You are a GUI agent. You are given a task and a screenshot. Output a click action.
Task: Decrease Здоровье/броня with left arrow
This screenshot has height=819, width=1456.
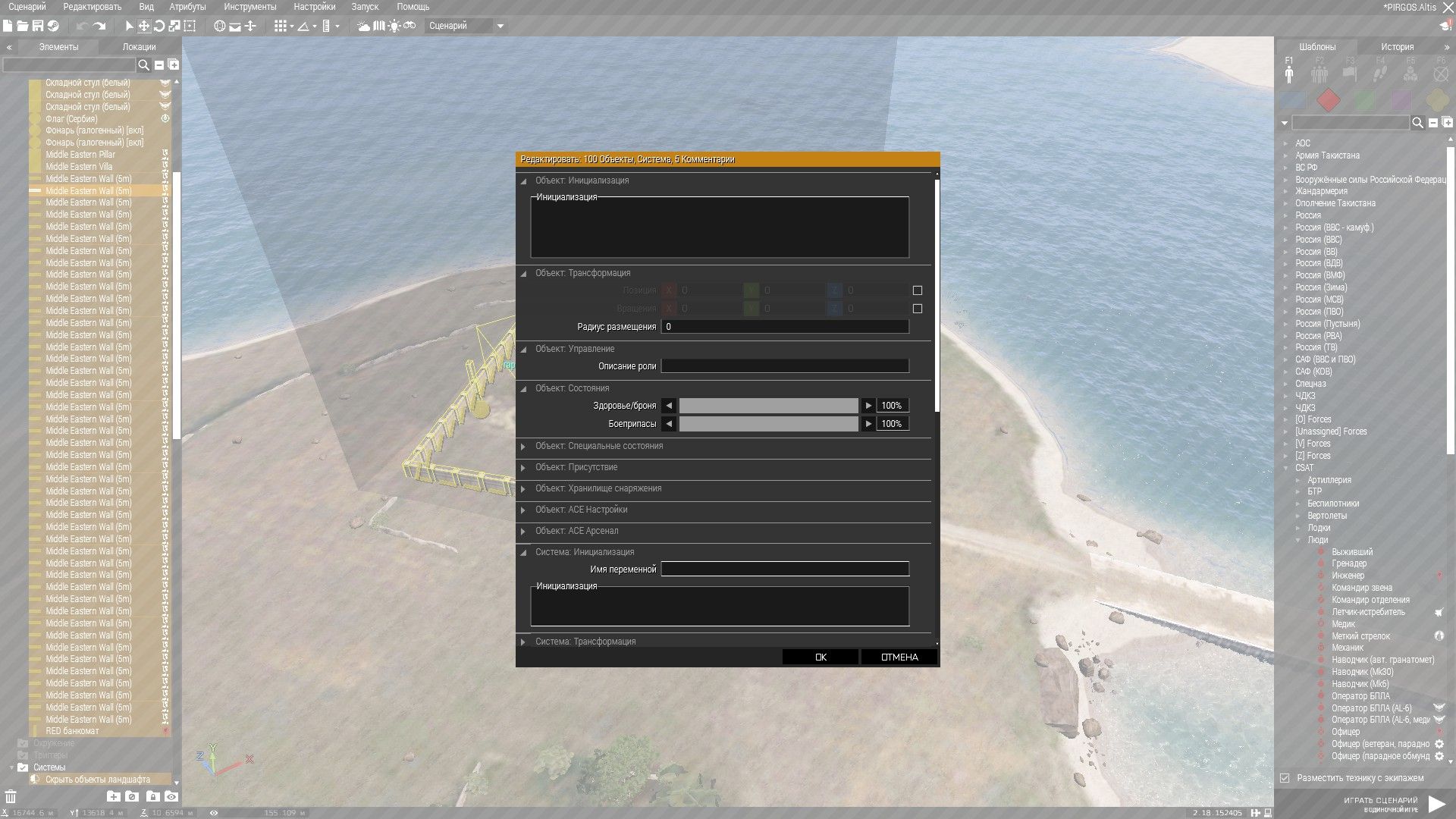669,406
